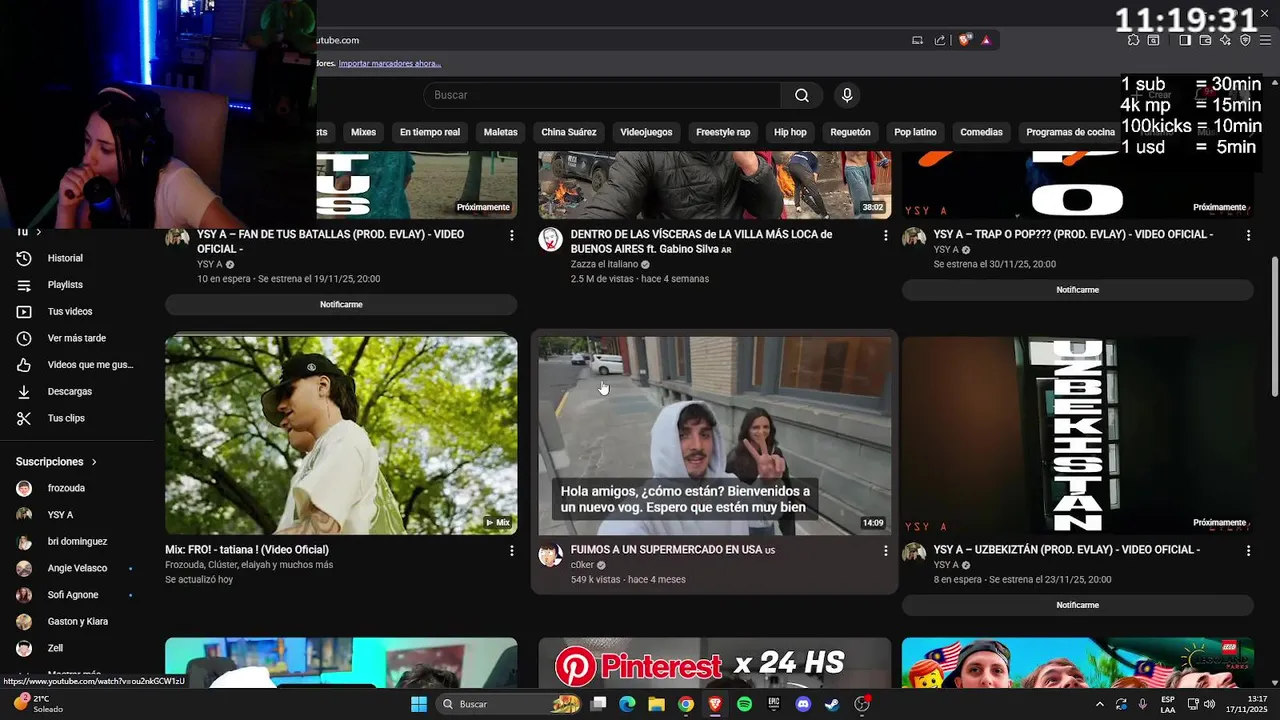Image resolution: width=1280 pixels, height=720 pixels.
Task: Open the Pinterest x 24 HS thumbnail
Action: (714, 663)
